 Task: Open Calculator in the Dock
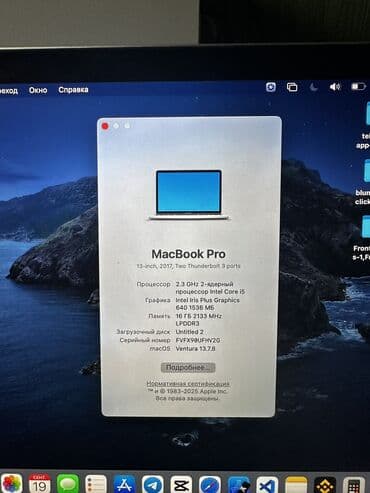pyautogui.click(x=354, y=484)
